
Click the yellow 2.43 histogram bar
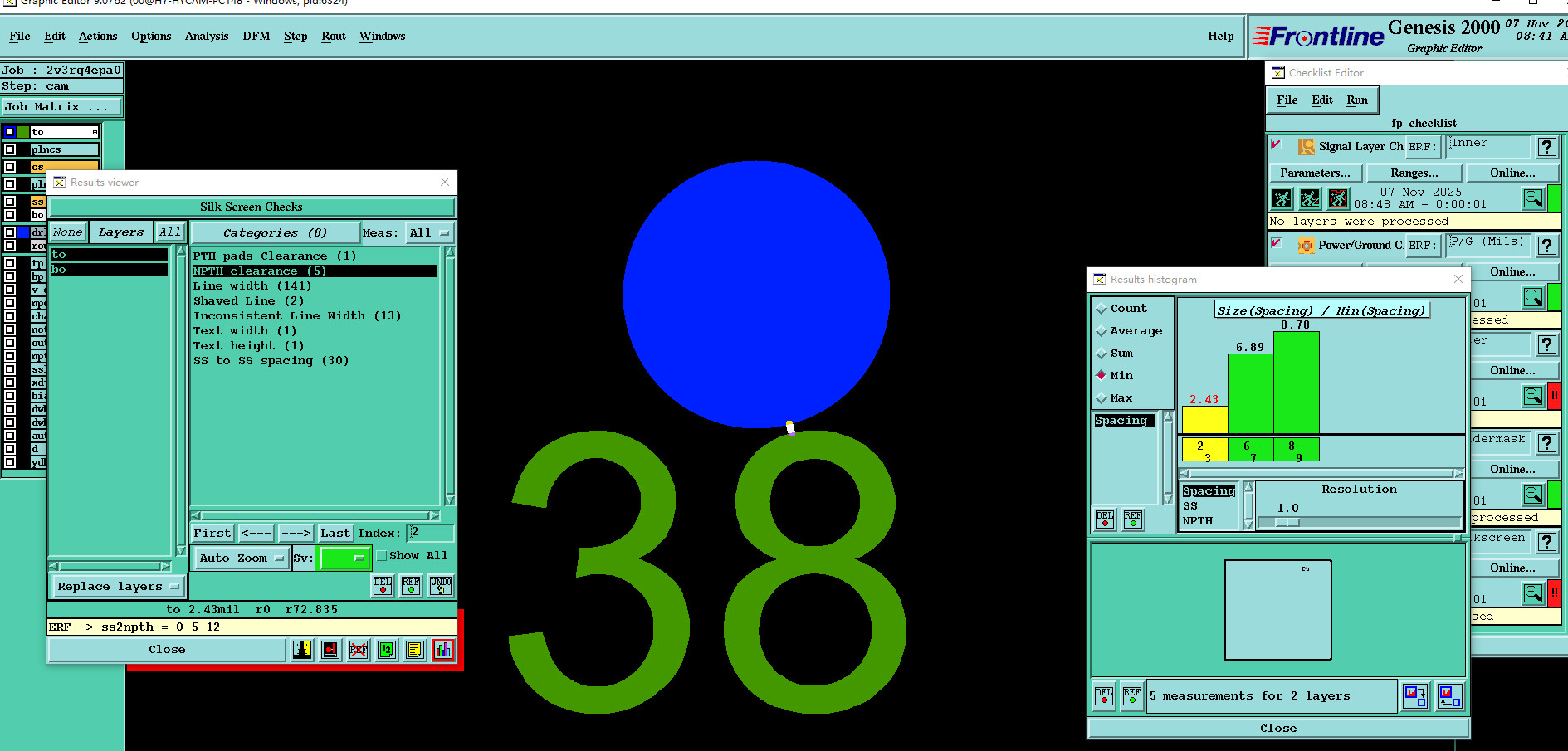(x=1204, y=419)
